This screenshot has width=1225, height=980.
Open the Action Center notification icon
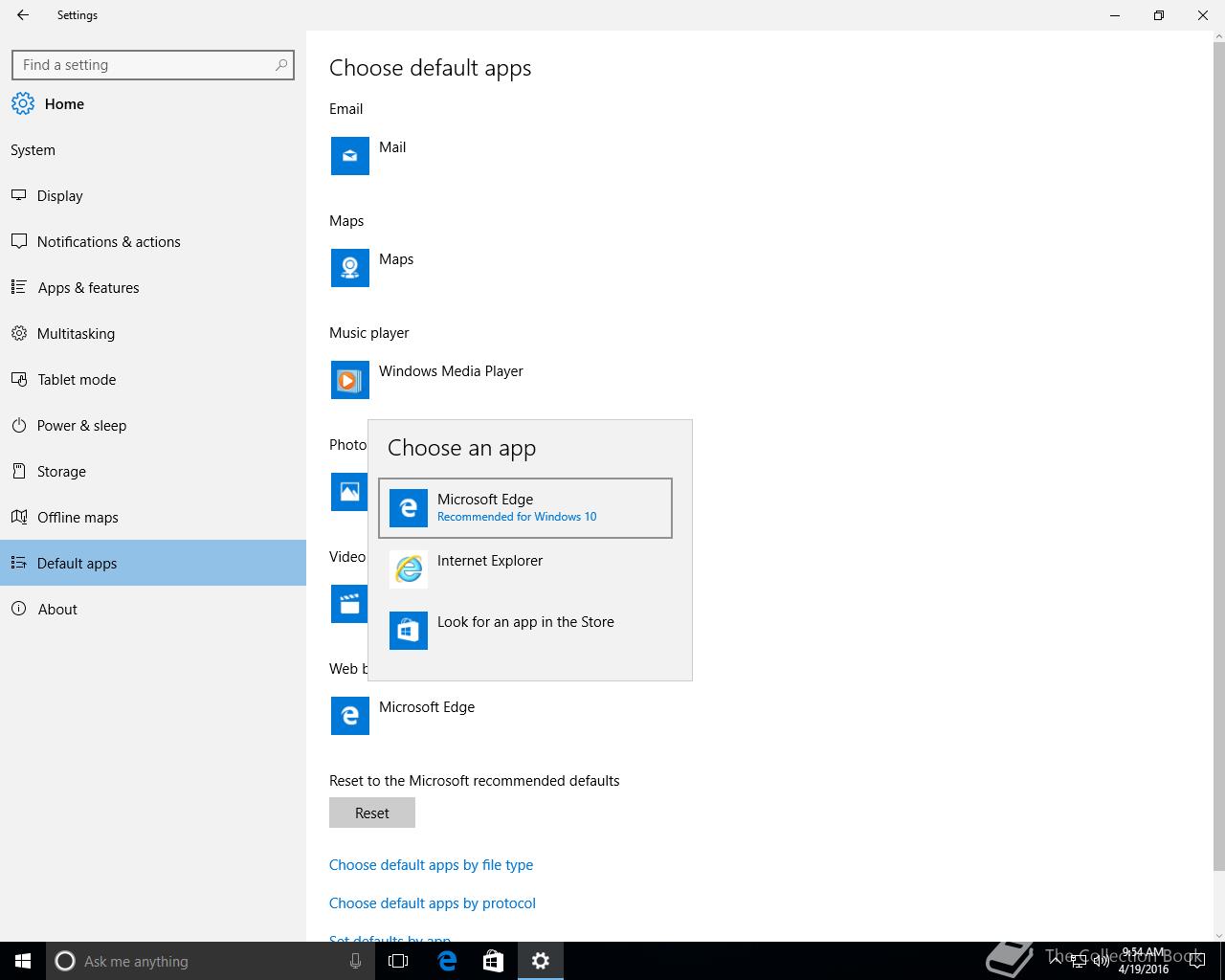[1196, 961]
